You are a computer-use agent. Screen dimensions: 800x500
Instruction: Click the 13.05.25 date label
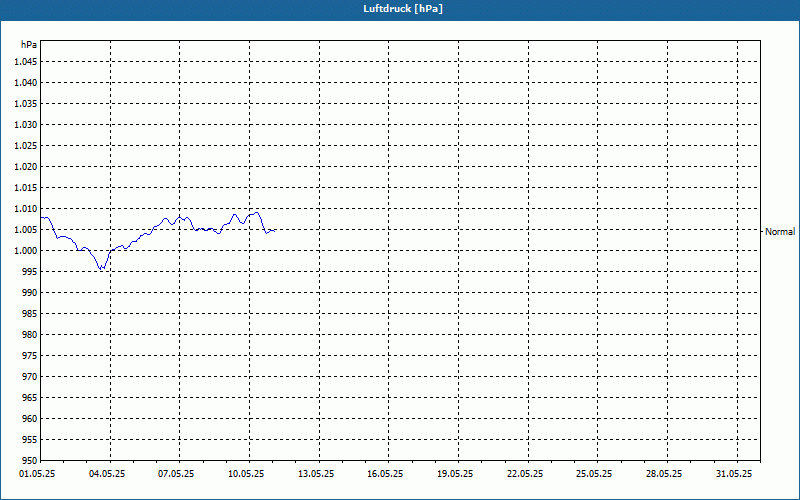tap(316, 474)
